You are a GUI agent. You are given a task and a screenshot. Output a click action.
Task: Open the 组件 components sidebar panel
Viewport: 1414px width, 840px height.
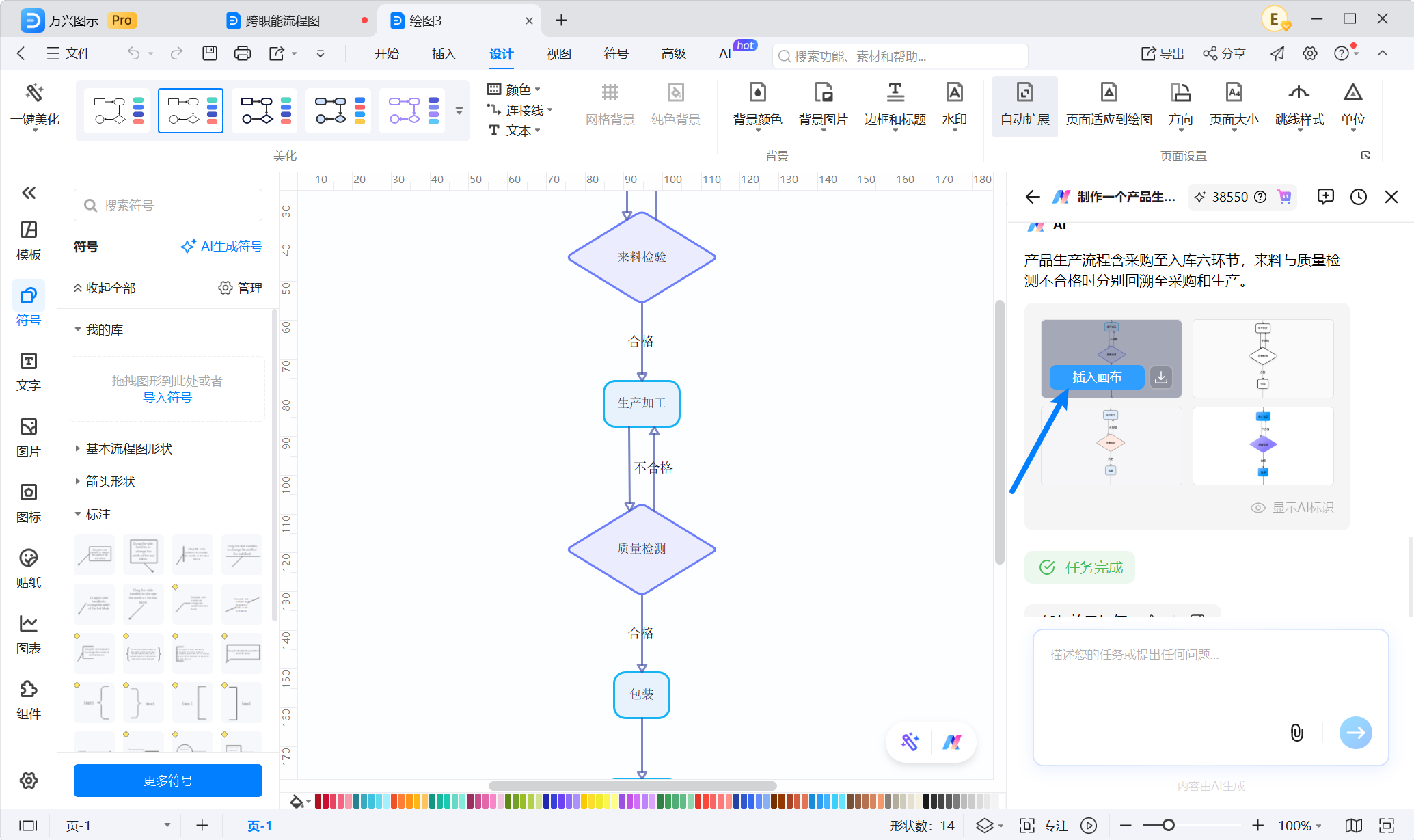coord(29,701)
